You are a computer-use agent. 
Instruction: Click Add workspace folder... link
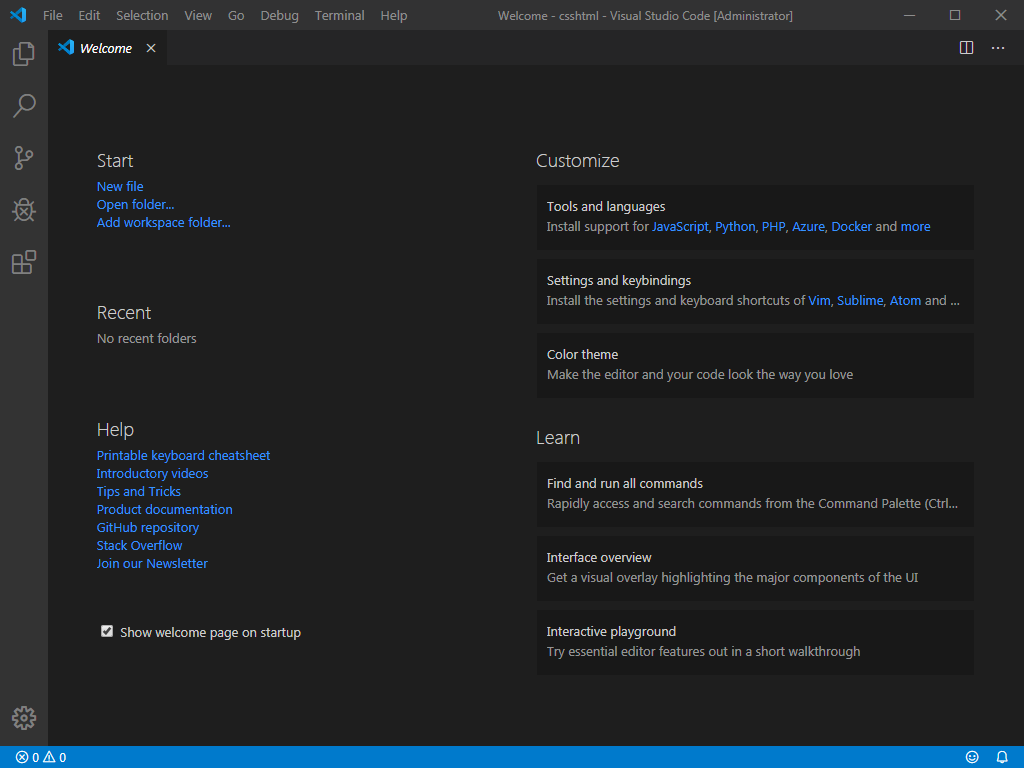163,223
